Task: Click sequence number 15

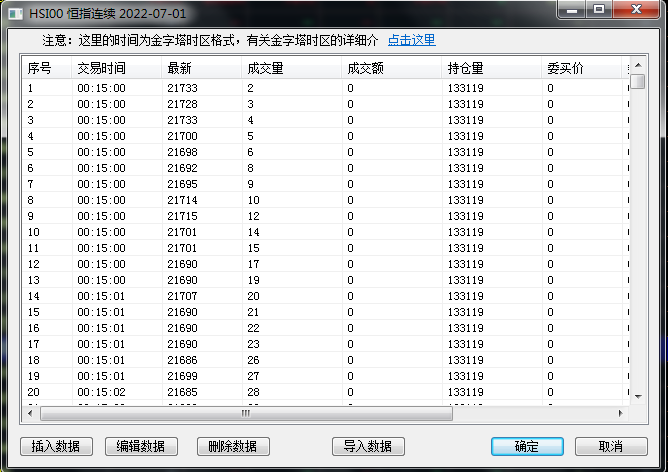Action: (33, 312)
